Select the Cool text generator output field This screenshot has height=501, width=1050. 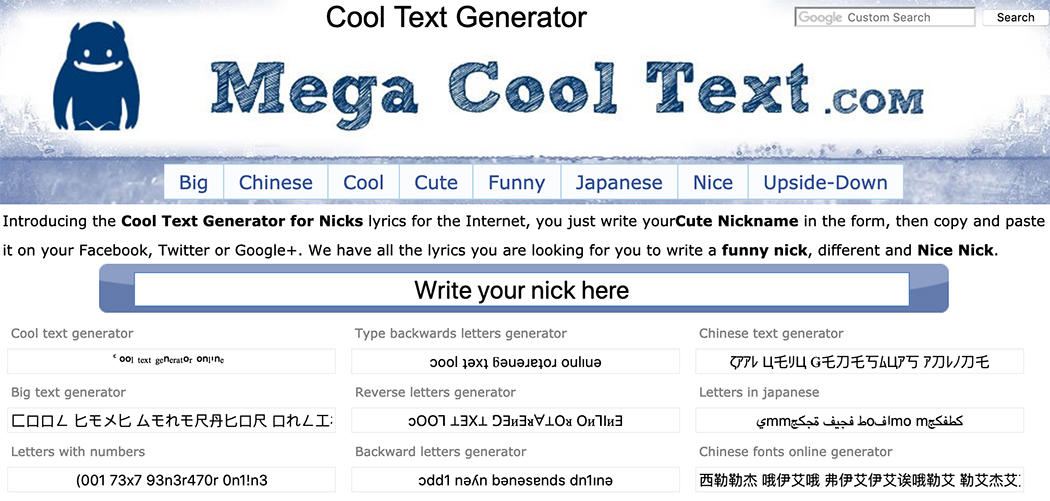[171, 361]
